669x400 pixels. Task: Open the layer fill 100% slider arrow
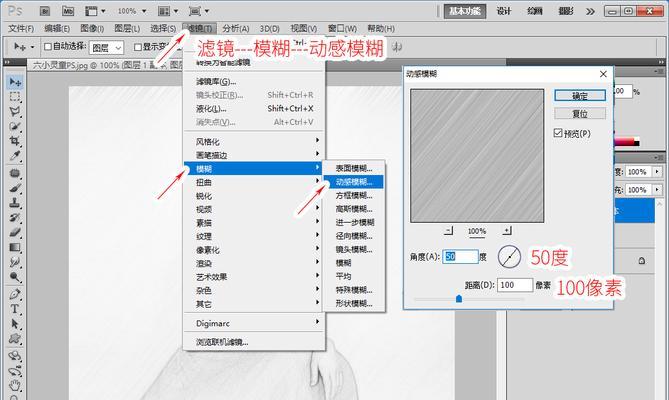pyautogui.click(x=657, y=189)
